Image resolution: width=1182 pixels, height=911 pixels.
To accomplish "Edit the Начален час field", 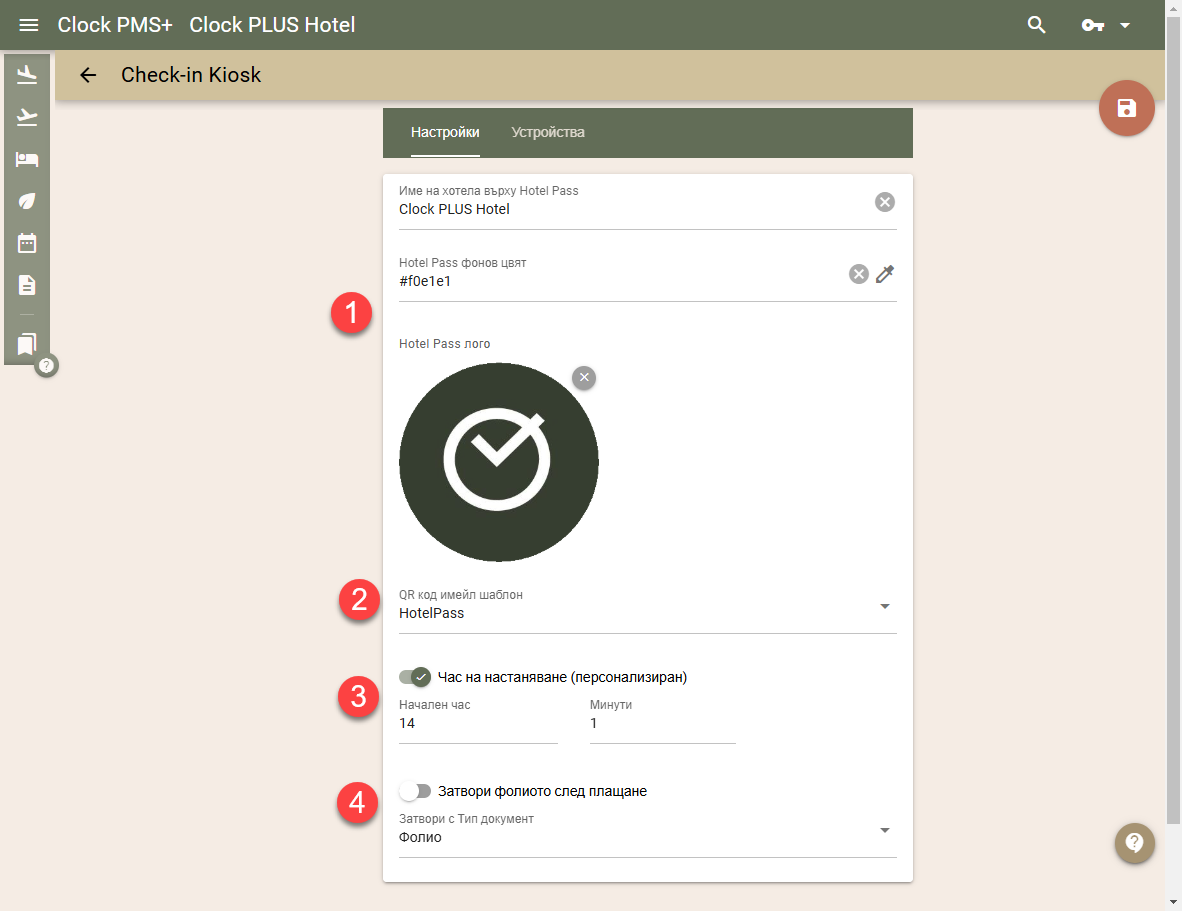I will (478, 723).
